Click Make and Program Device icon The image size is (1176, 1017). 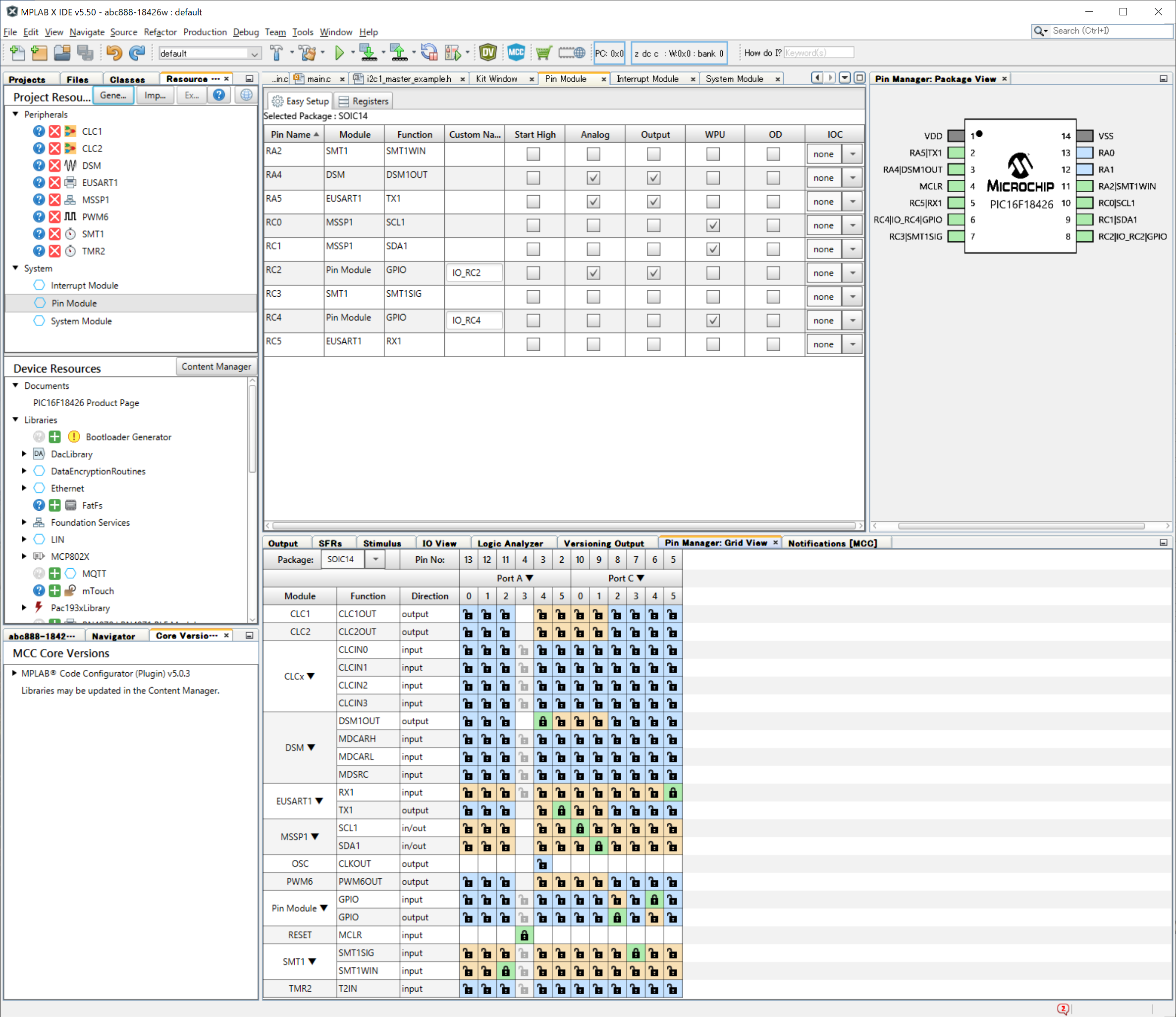(369, 53)
